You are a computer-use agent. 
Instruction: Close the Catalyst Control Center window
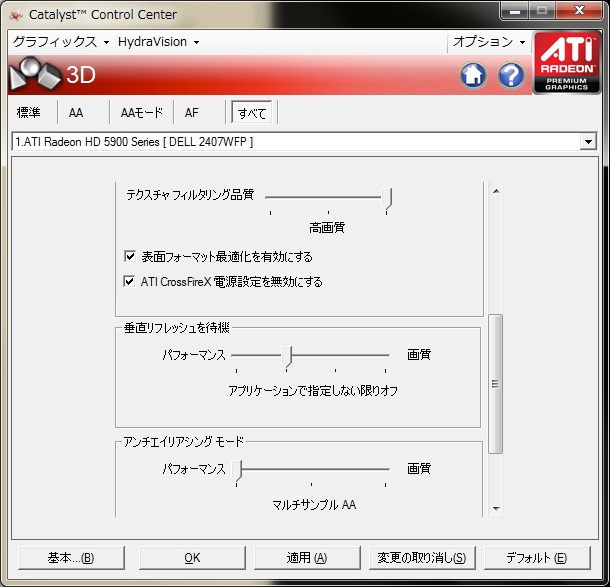coord(580,11)
